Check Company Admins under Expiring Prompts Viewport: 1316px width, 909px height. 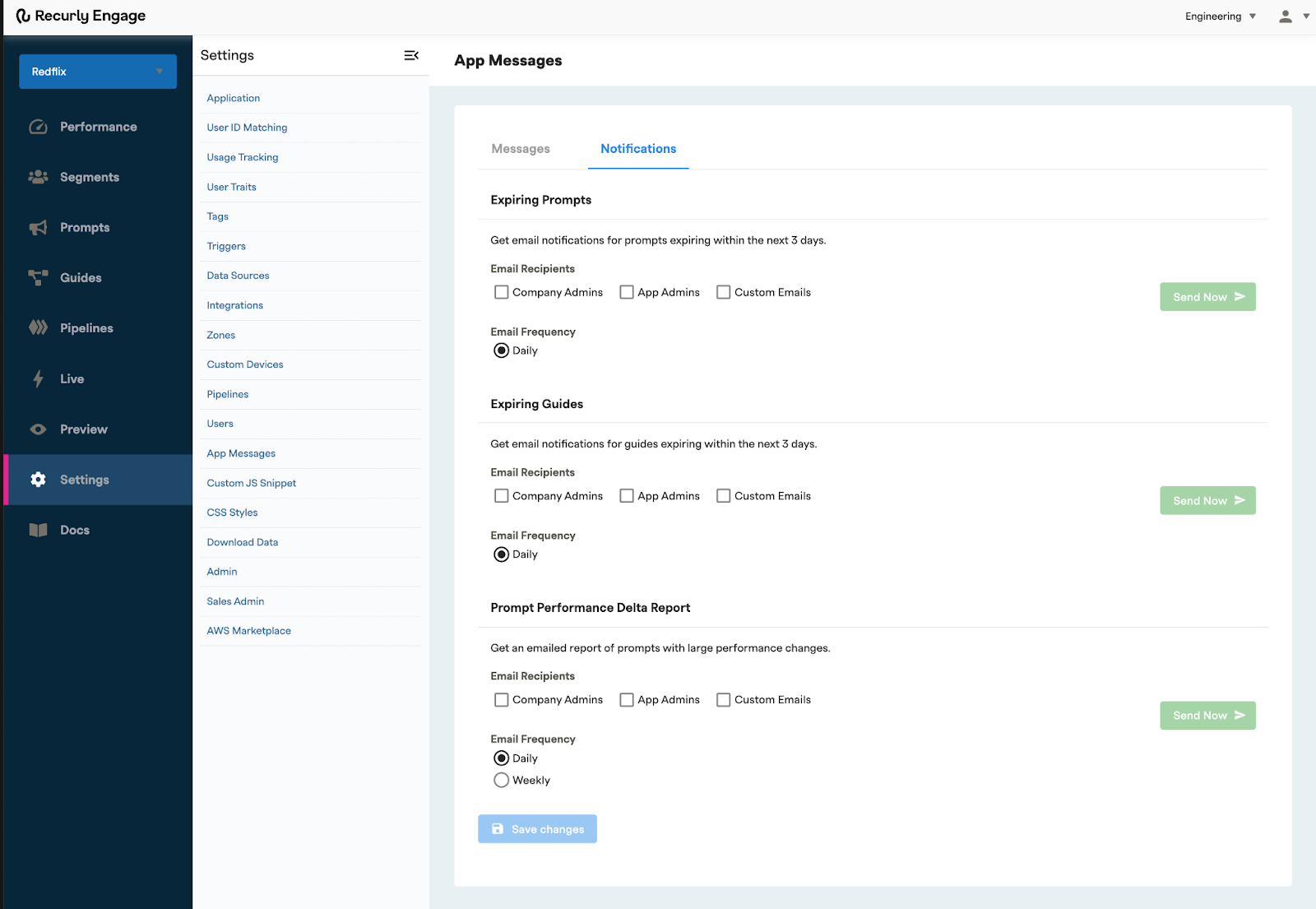(x=501, y=292)
